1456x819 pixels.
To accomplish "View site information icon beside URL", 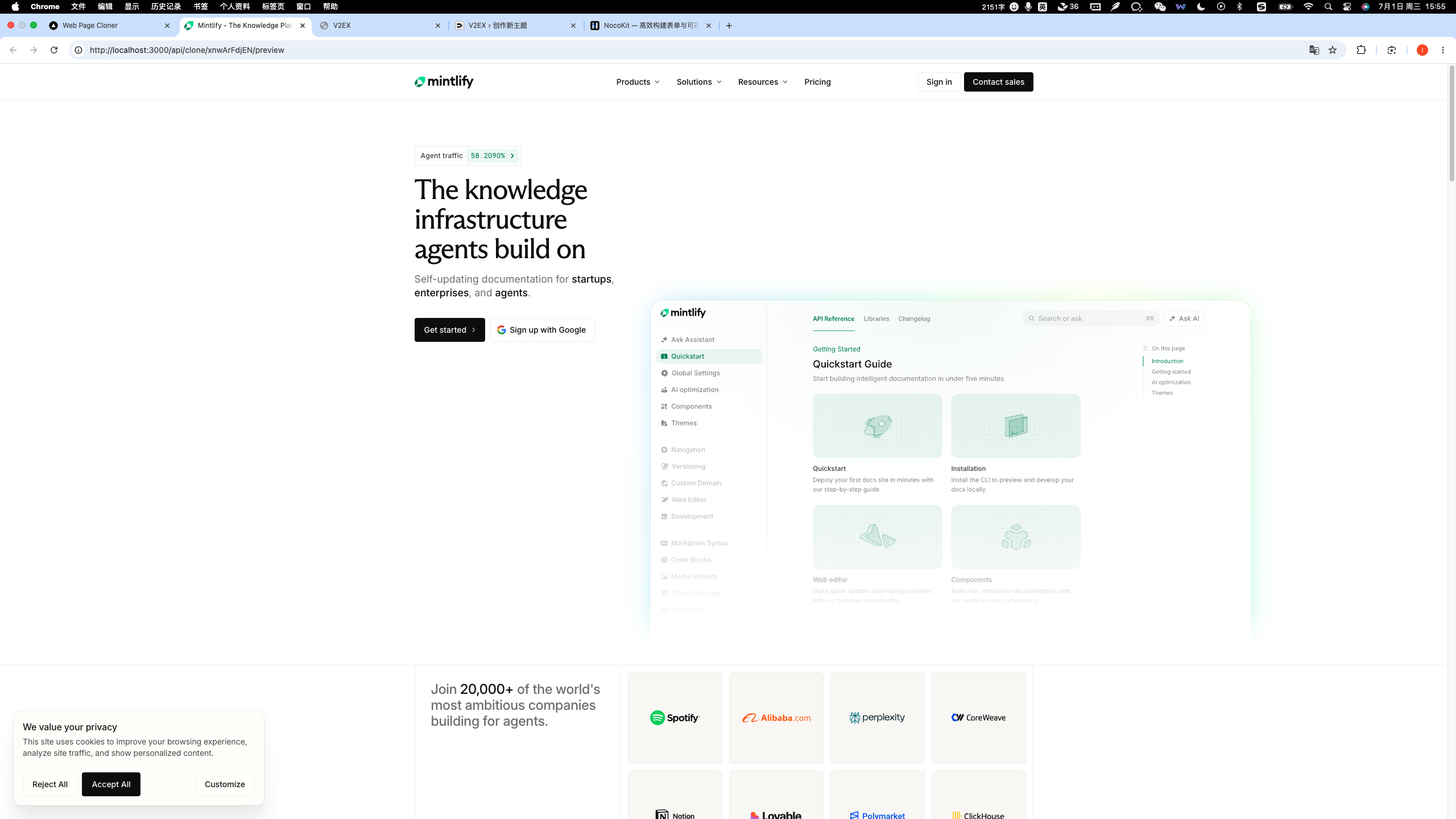I will tap(78, 50).
